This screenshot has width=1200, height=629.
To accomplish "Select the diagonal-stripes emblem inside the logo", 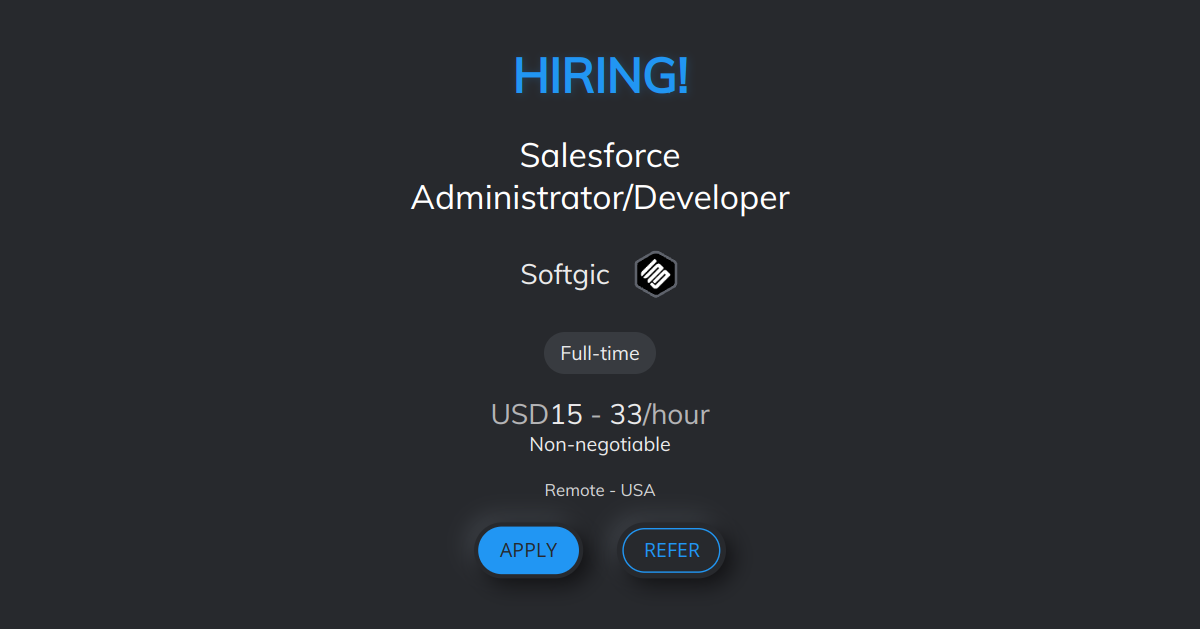I will 655,274.
